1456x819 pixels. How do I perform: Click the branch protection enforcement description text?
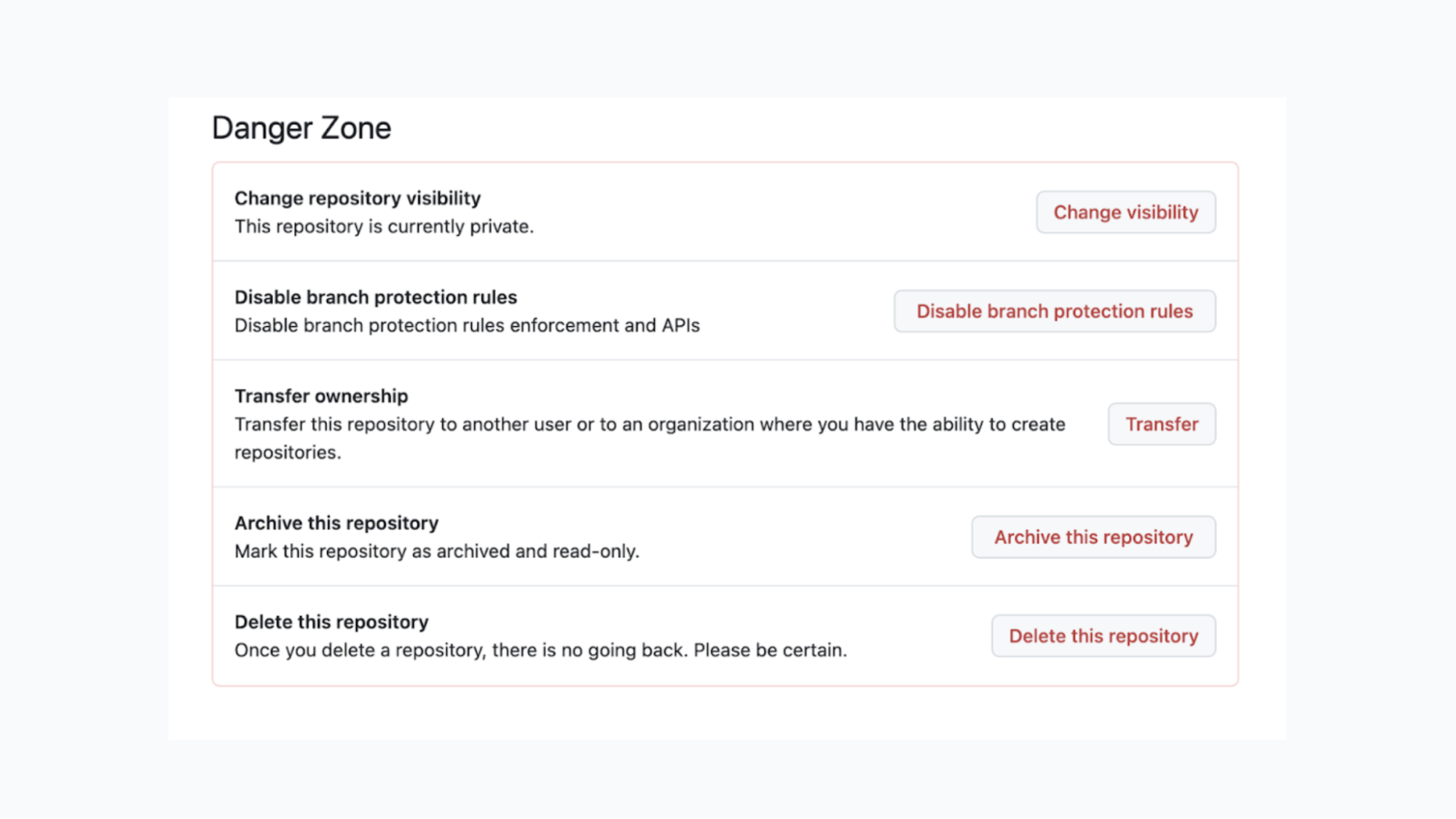point(466,325)
